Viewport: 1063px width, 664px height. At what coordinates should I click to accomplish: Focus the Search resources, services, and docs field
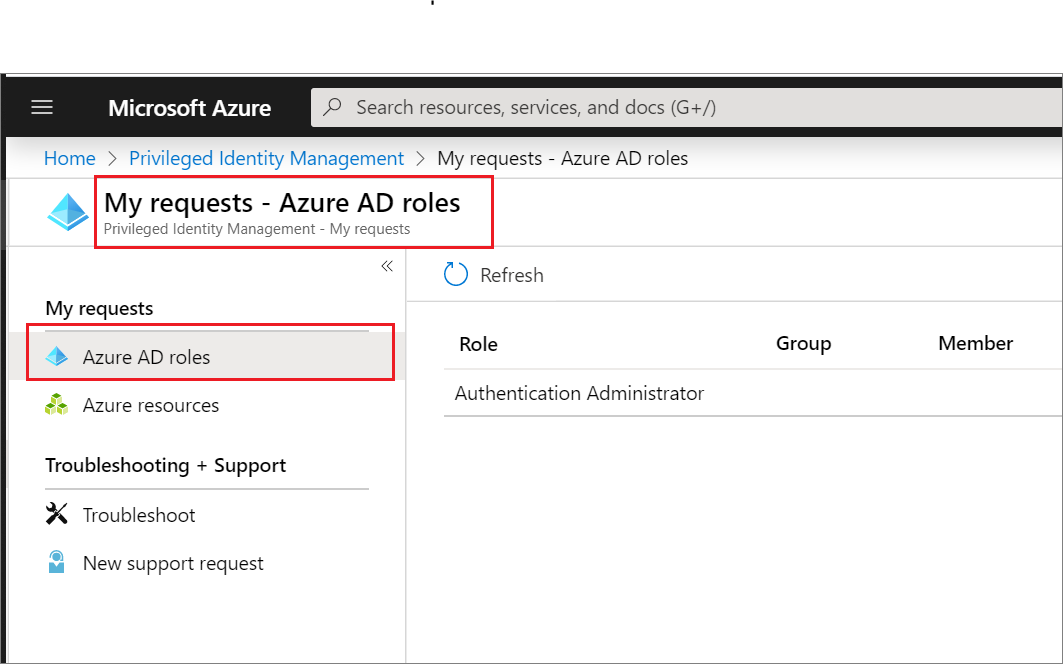(x=686, y=107)
